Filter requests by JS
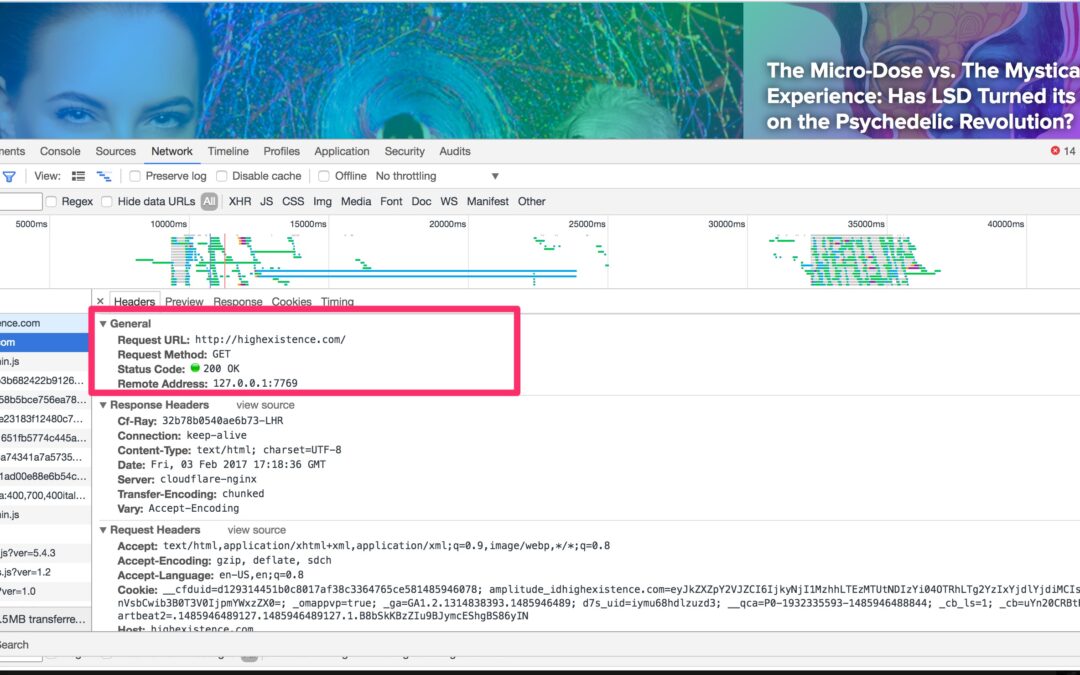The image size is (1080, 675). tap(267, 202)
